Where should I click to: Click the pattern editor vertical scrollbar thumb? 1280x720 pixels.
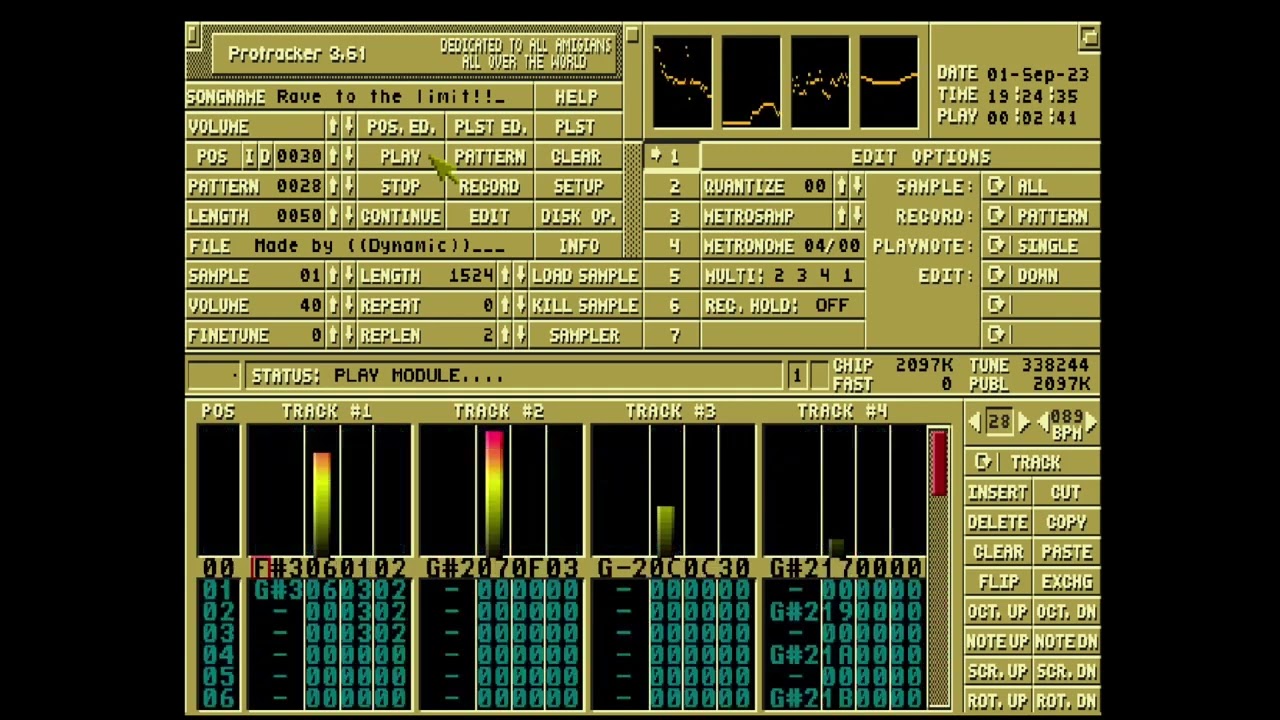939,464
